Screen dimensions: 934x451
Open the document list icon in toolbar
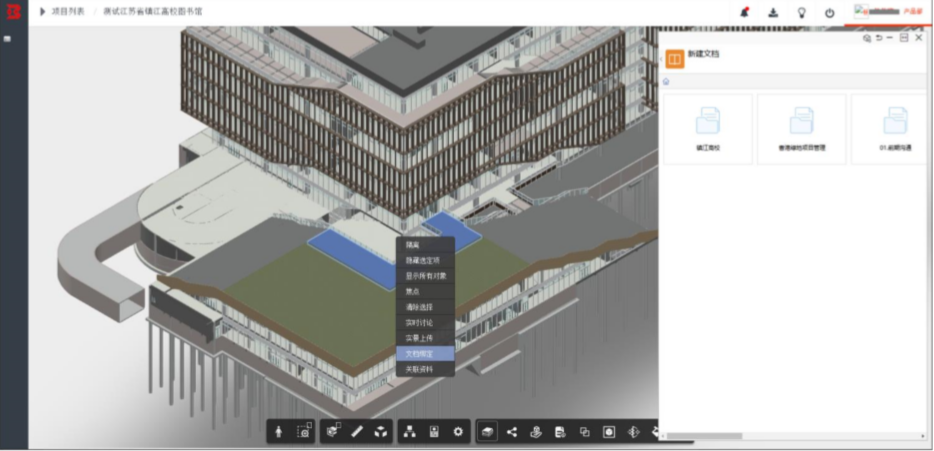coord(560,432)
